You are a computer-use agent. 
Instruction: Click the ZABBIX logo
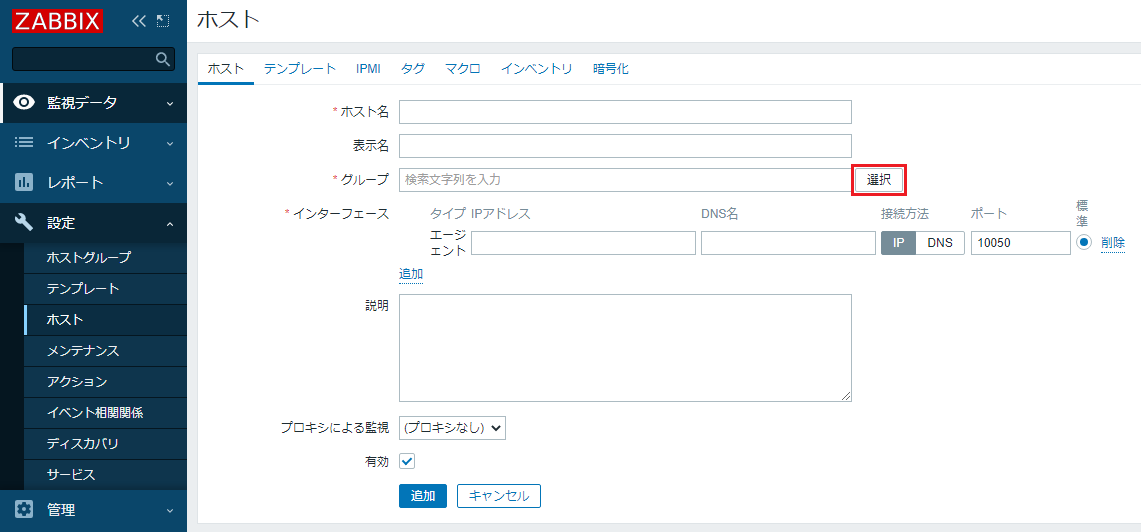click(x=57, y=21)
